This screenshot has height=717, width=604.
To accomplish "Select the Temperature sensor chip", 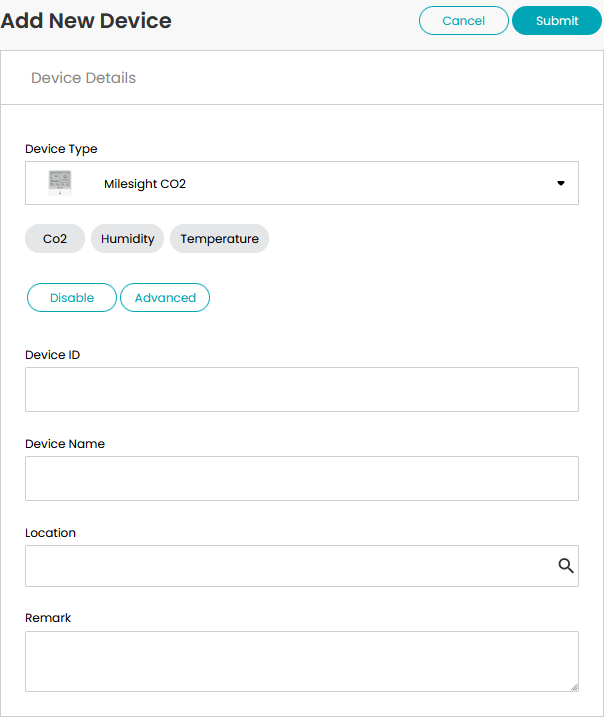I will [219, 239].
